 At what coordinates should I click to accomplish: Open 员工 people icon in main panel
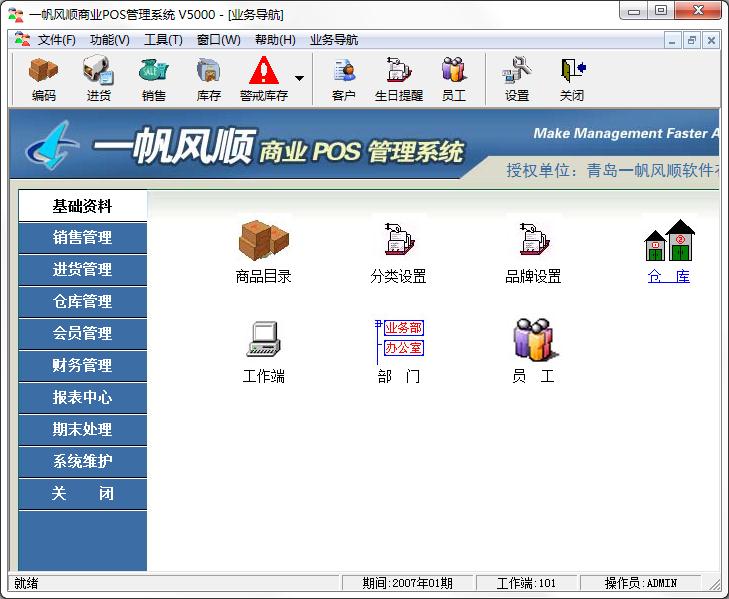pyautogui.click(x=535, y=340)
